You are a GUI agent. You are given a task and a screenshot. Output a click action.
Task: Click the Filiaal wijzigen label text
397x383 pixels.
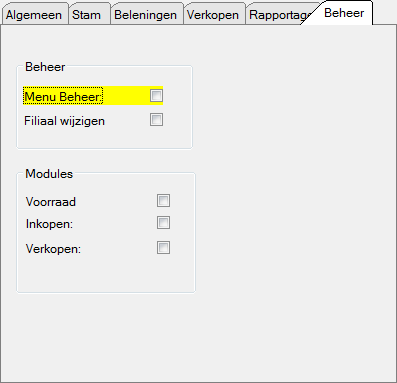point(64,121)
